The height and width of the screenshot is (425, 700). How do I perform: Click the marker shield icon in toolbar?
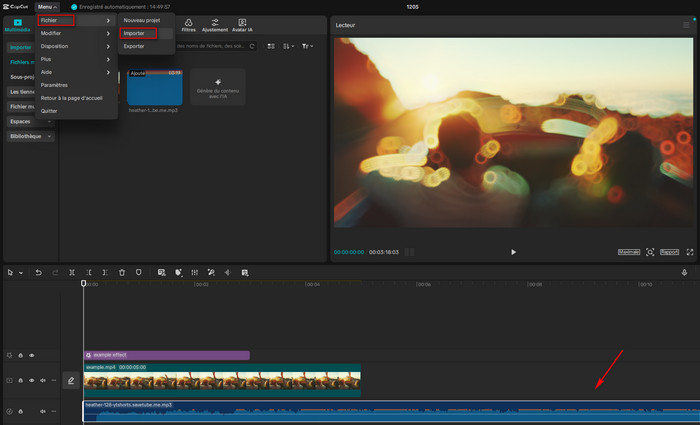[138, 272]
